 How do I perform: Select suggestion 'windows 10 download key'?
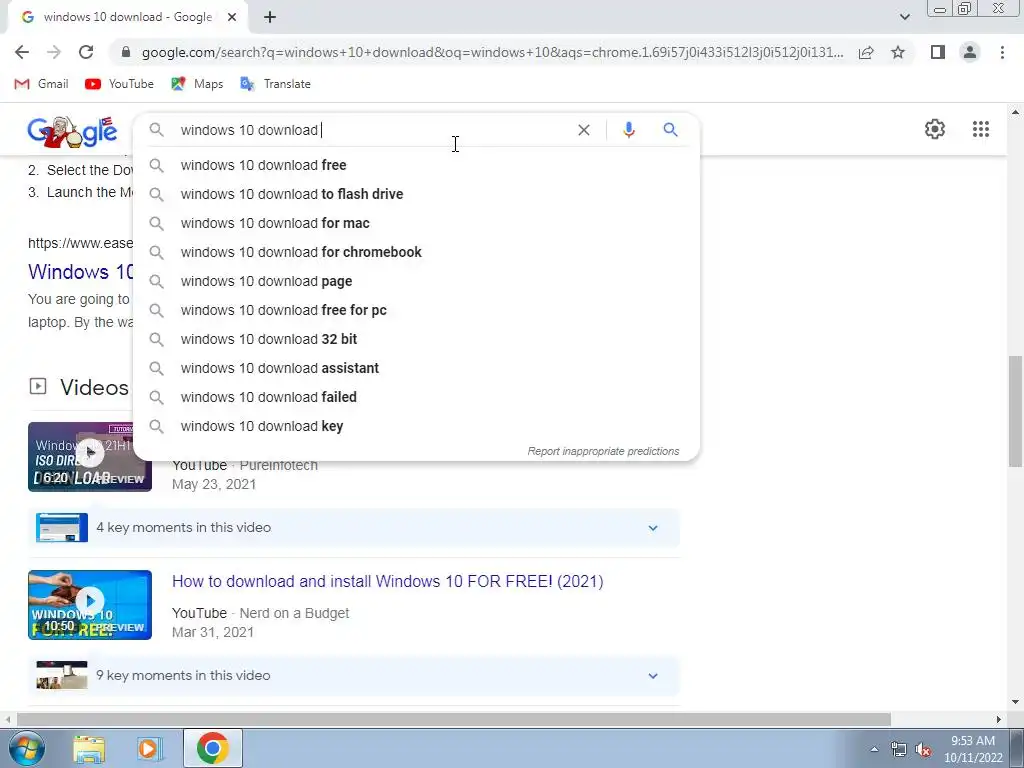pos(417,426)
